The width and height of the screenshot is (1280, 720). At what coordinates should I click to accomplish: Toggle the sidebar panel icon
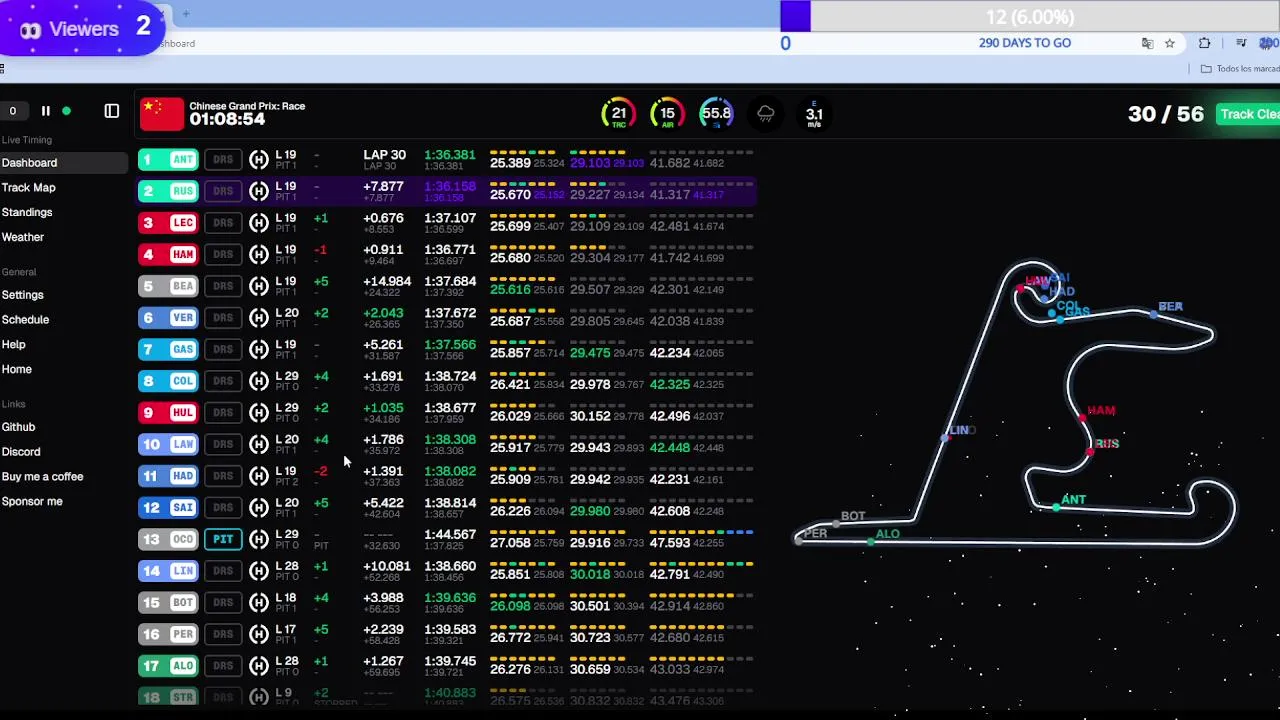(x=112, y=111)
